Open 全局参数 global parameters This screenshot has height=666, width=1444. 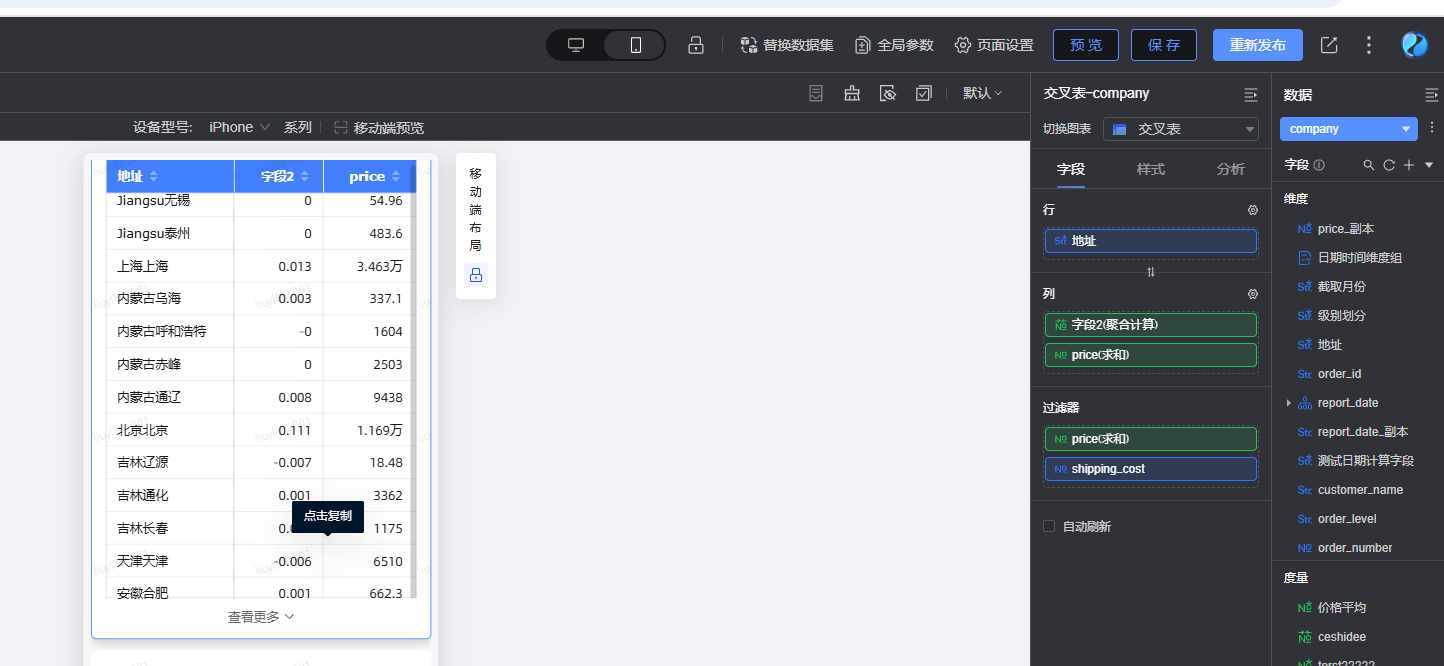894,45
